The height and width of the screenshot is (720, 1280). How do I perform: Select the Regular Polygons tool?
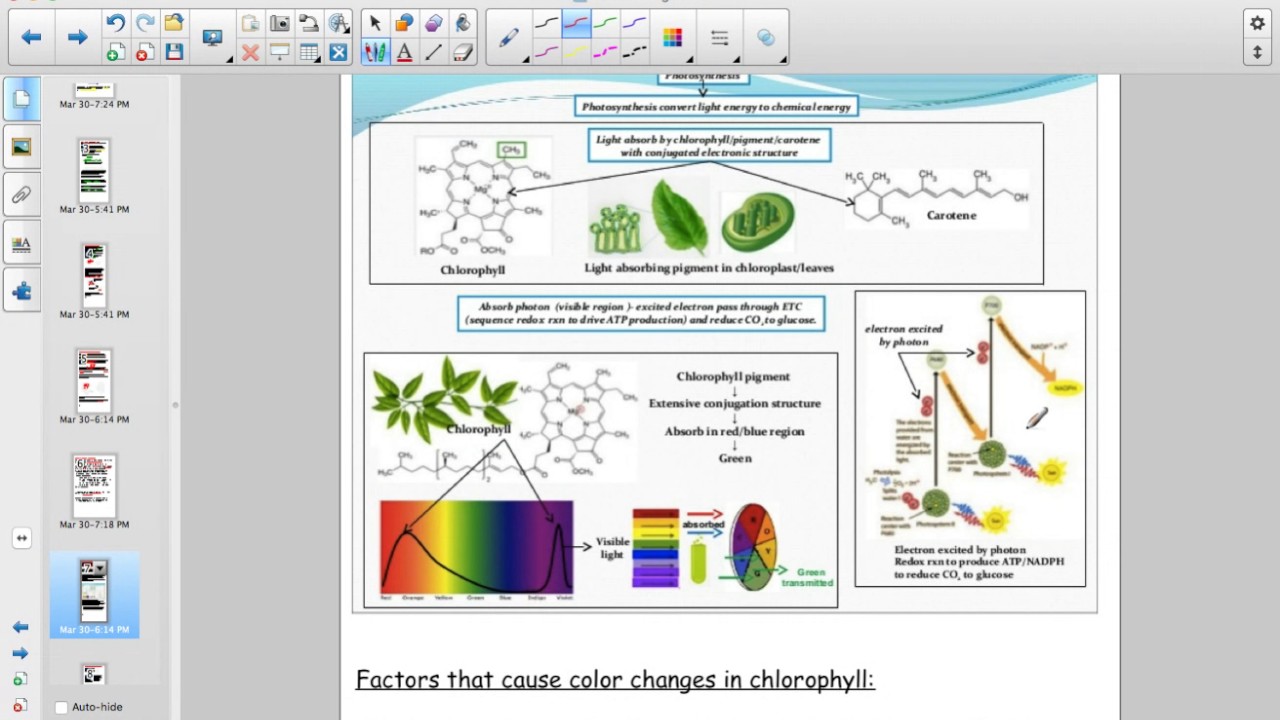pyautogui.click(x=433, y=23)
